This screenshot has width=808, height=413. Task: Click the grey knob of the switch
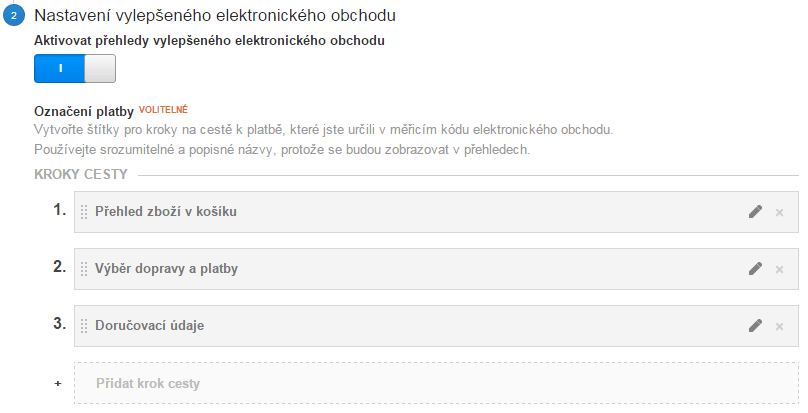point(100,69)
